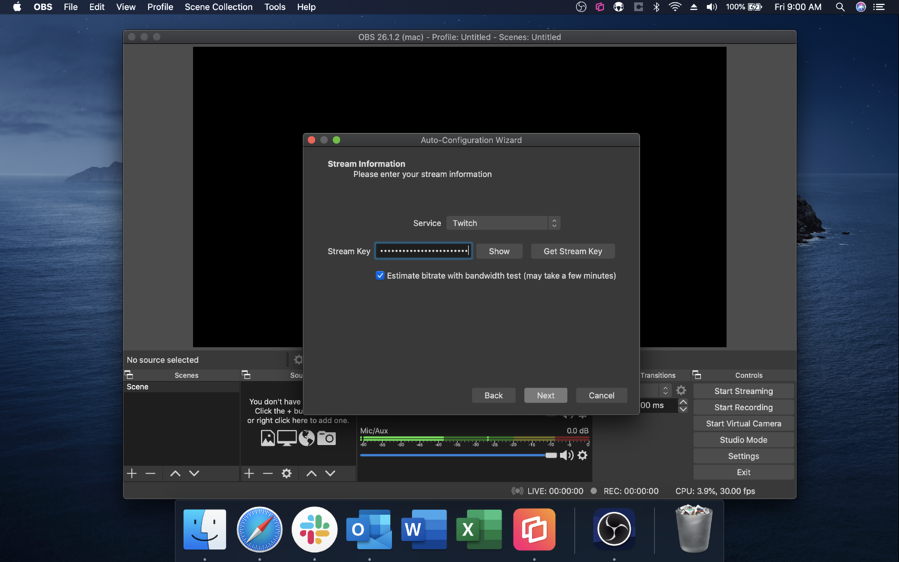
Task: Remove scene with the minus icon
Action: click(x=151, y=473)
